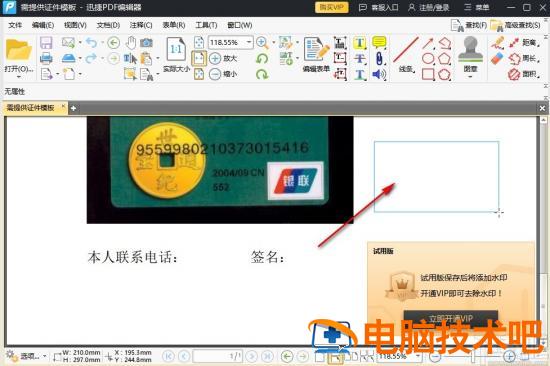550x366 pixels.
Task: Expand the Stamp 图章 dropdown arrow
Action: click(471, 77)
